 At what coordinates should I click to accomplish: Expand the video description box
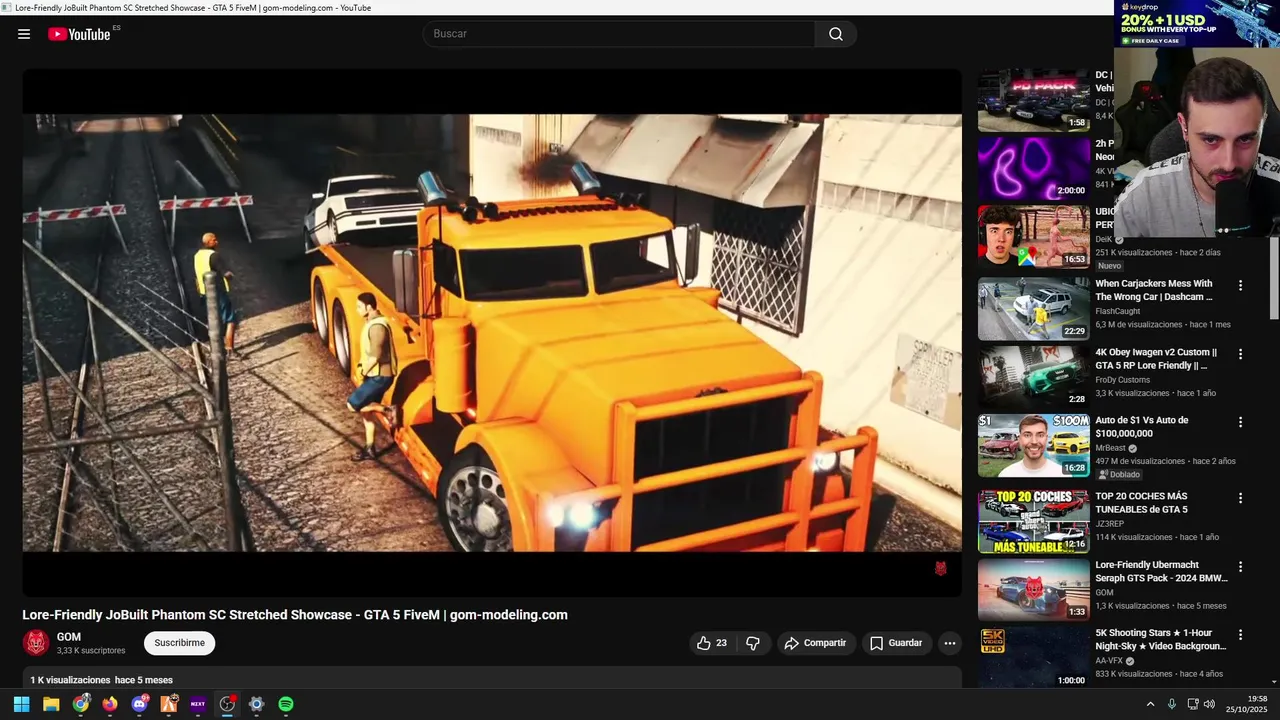(x=492, y=678)
